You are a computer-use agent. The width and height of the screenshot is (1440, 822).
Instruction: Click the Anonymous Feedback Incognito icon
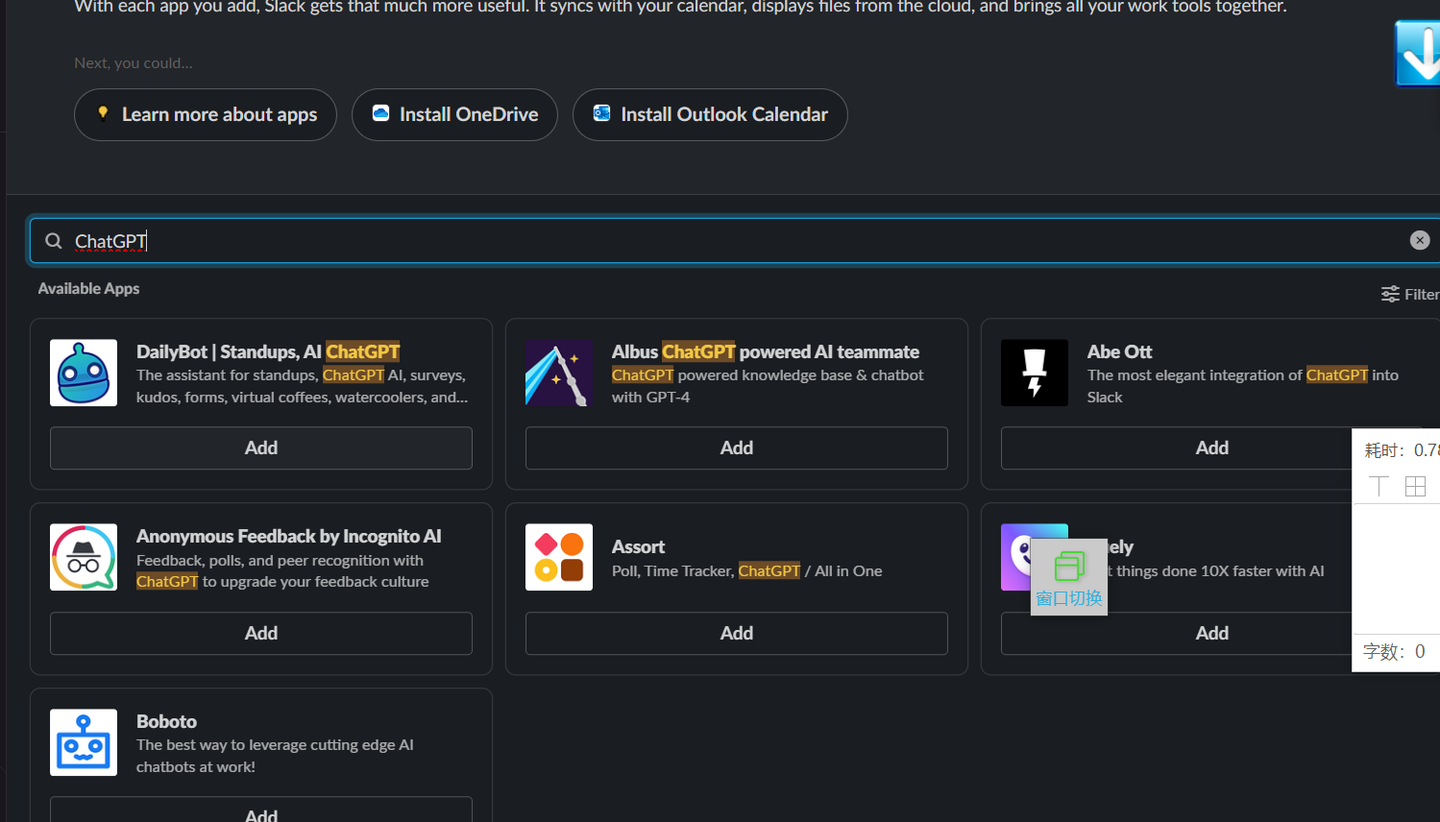83,557
